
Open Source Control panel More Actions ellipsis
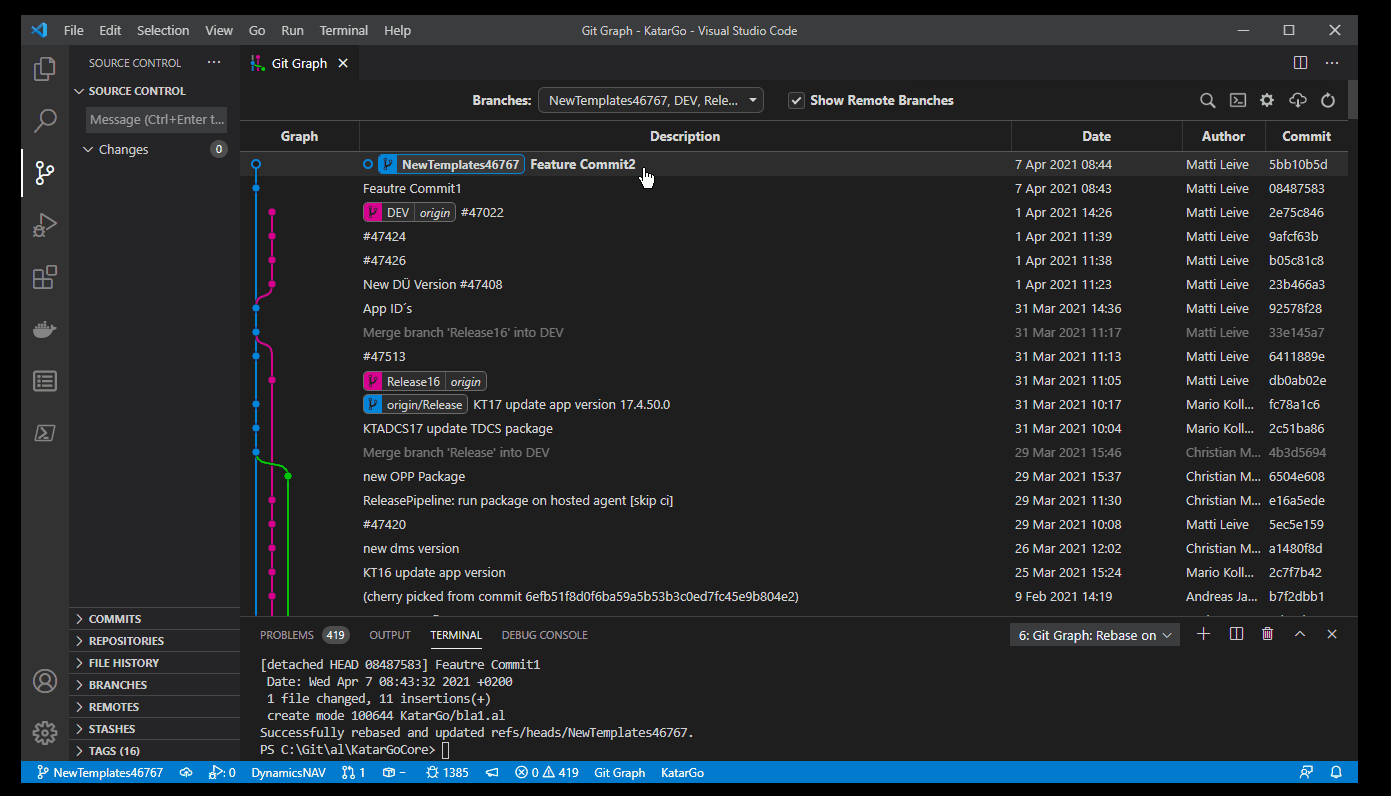pyautogui.click(x=214, y=63)
